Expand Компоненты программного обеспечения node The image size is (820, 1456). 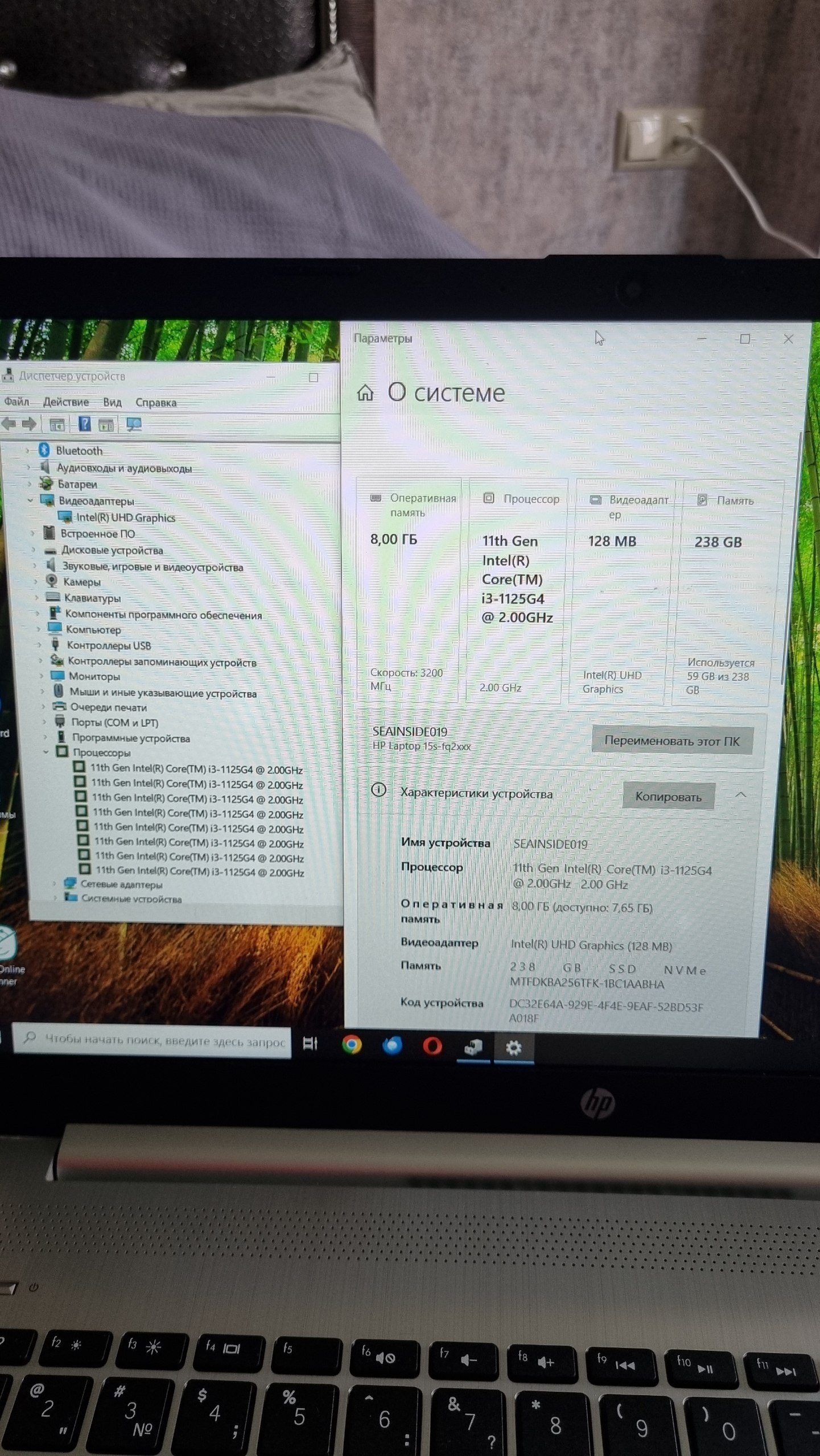point(38,614)
